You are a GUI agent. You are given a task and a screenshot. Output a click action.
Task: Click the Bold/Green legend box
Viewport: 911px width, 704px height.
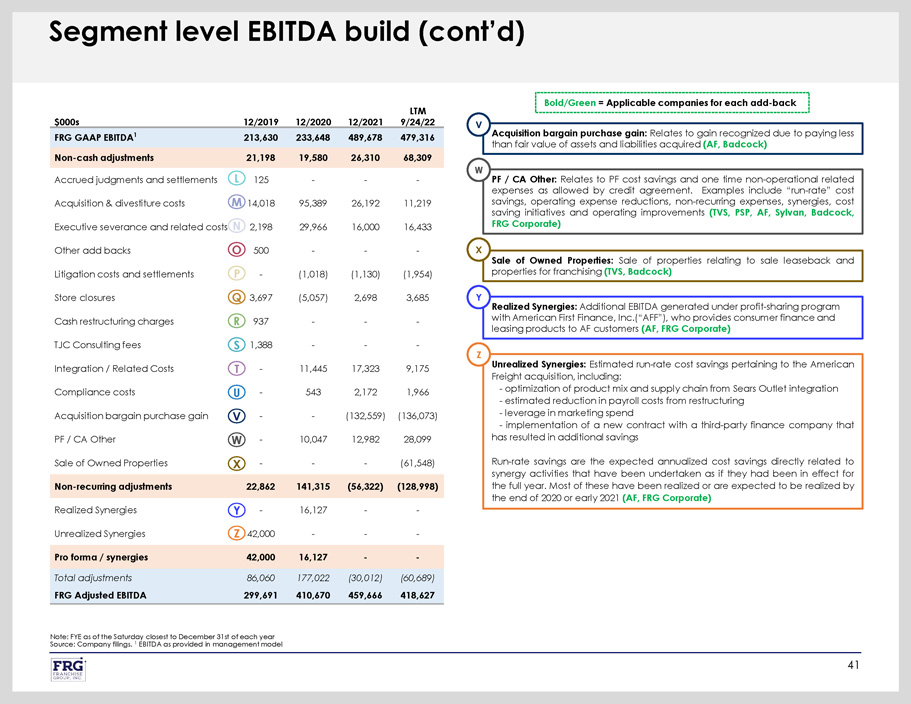pos(670,103)
